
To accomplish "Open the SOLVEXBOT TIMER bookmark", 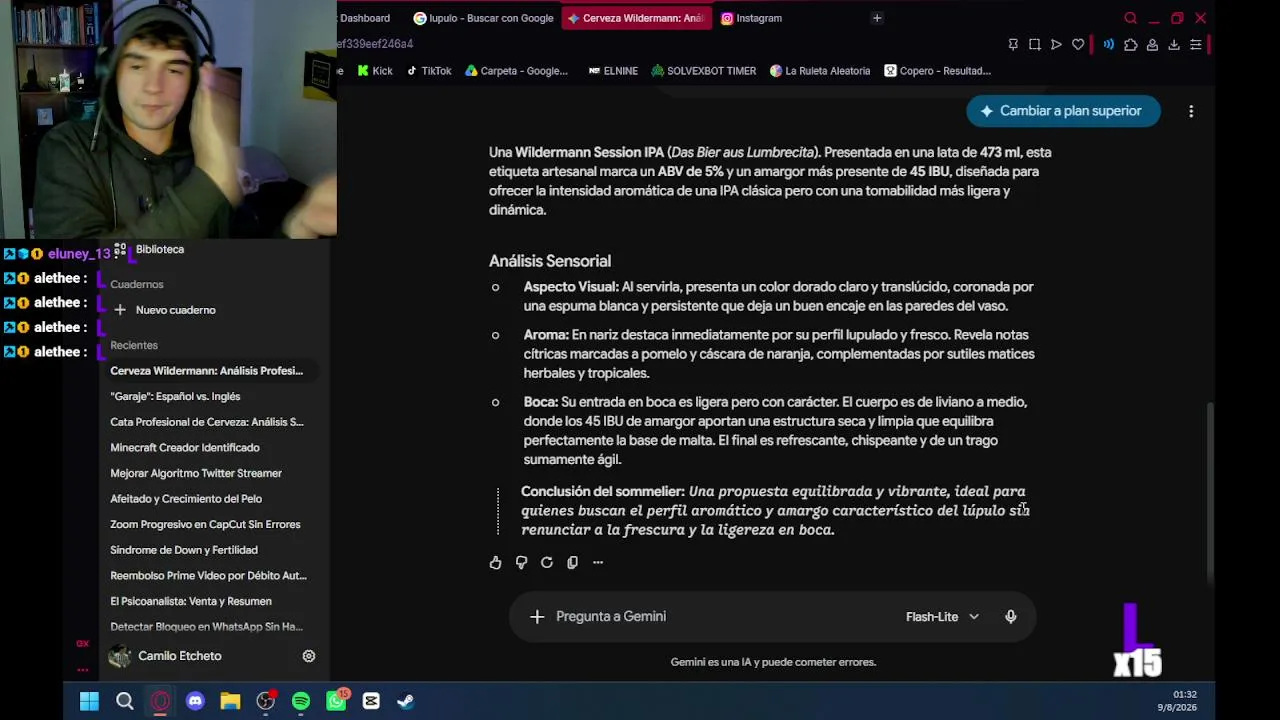I will (704, 71).
